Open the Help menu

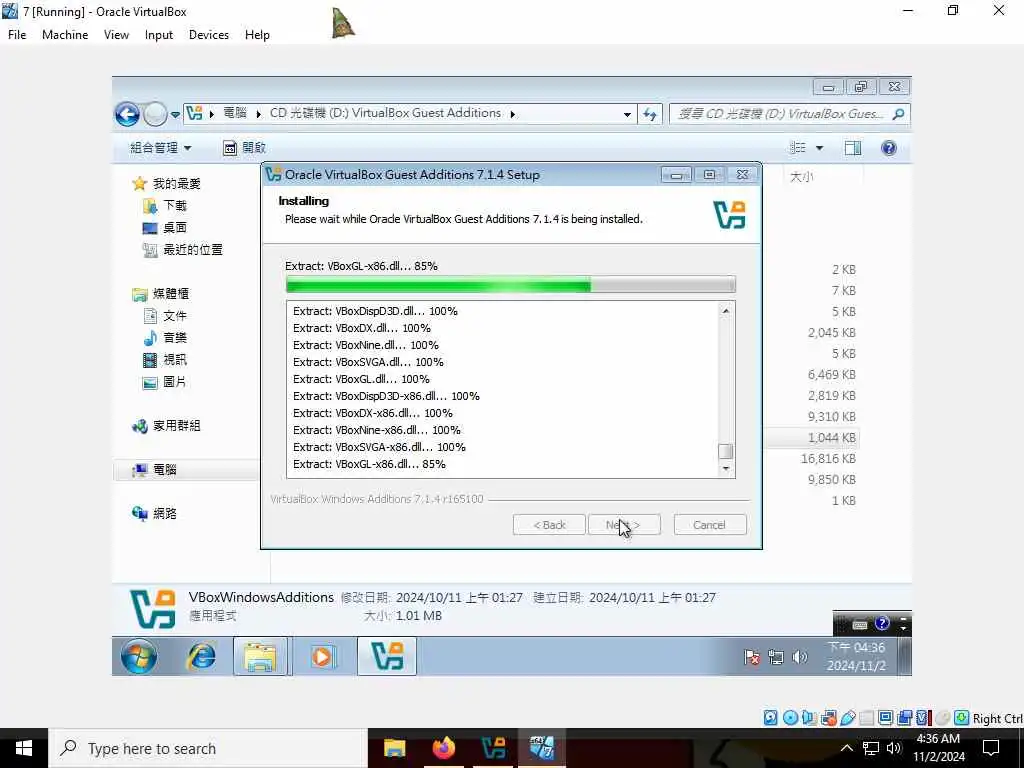[x=257, y=35]
